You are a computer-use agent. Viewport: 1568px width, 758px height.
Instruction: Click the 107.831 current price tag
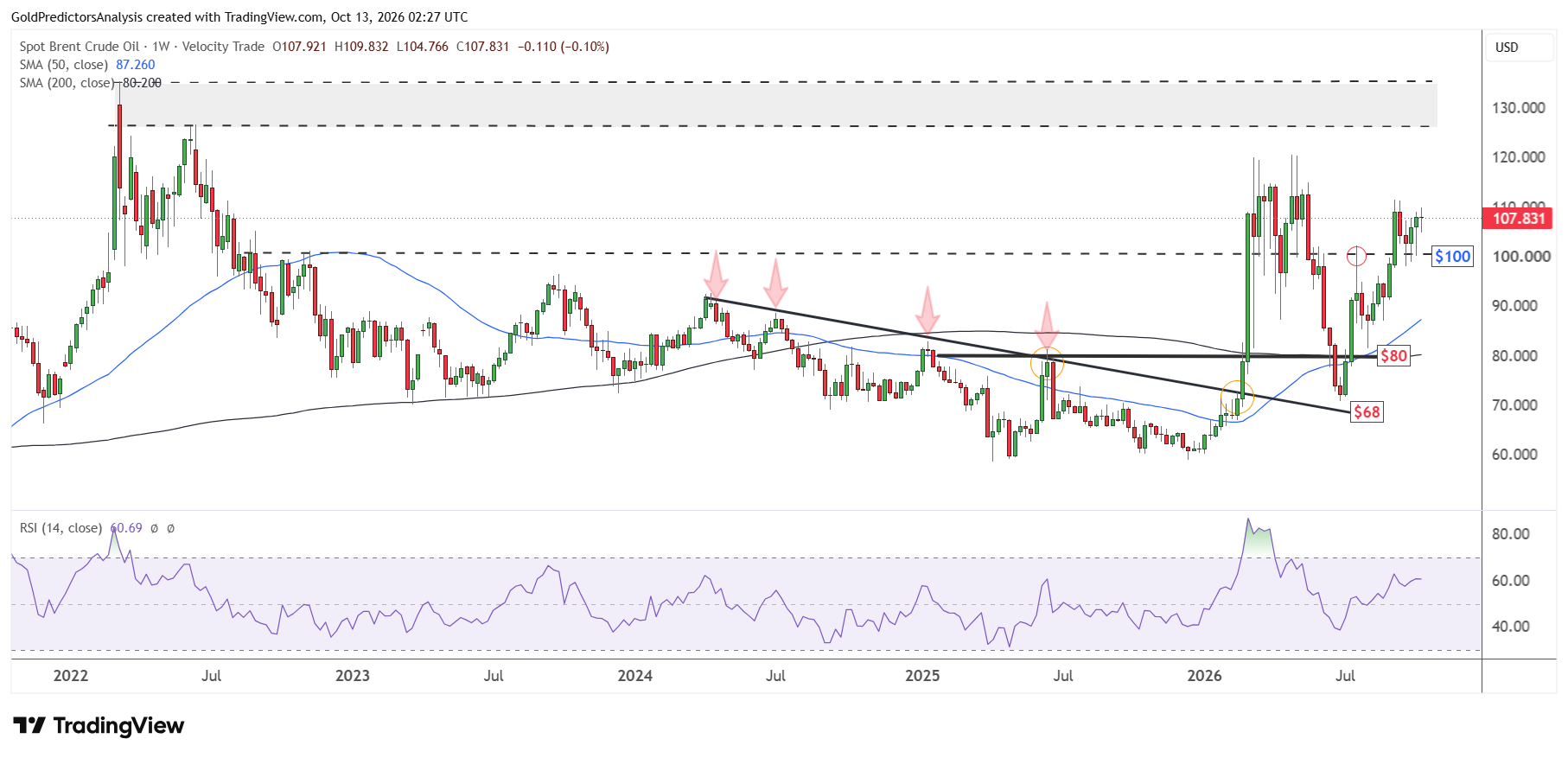coord(1518,218)
